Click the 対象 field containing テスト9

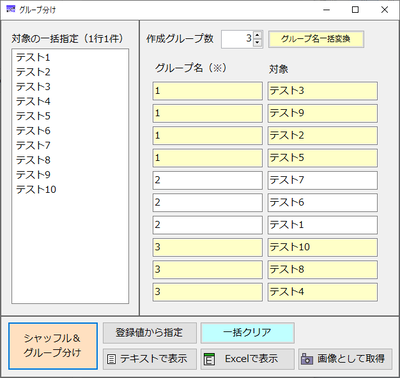[x=323, y=113]
